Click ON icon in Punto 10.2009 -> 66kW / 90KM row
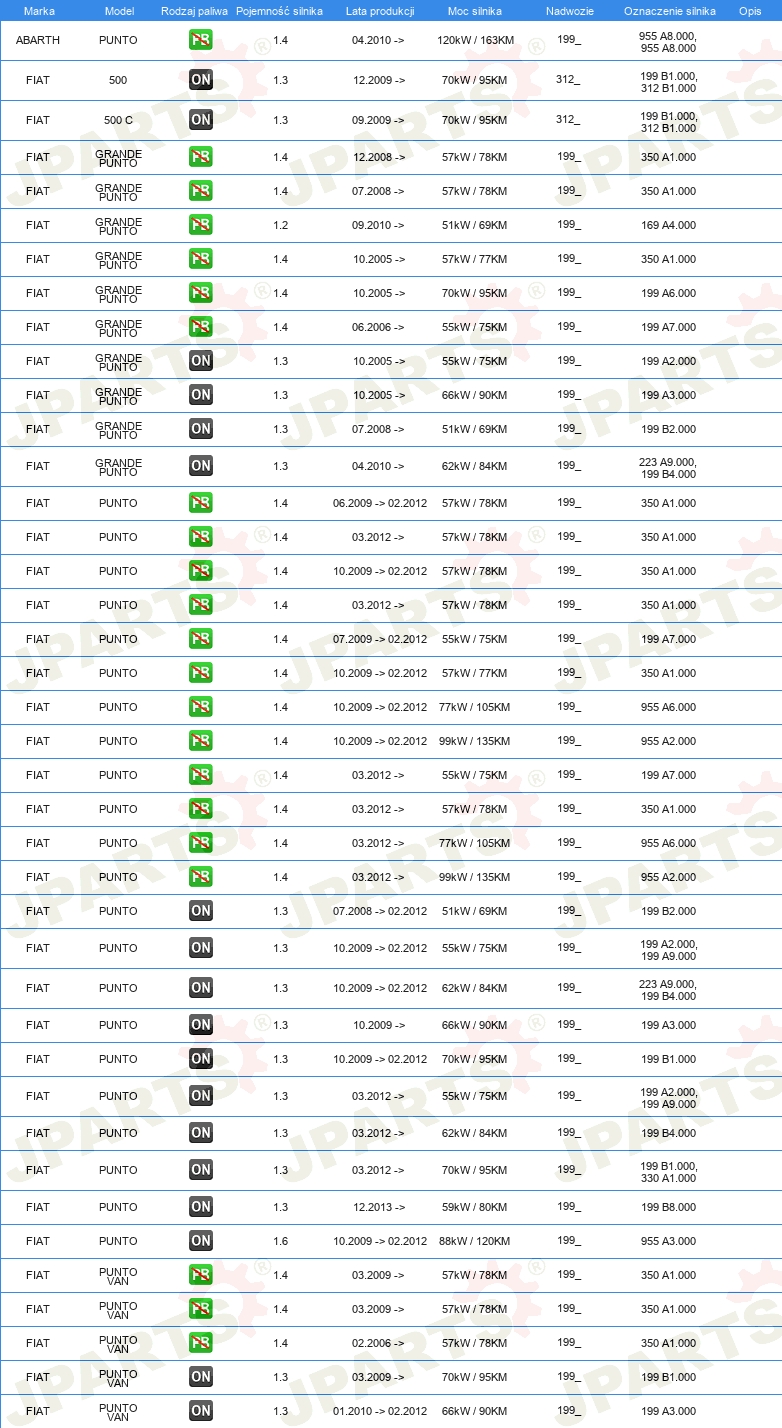 click(201, 1025)
